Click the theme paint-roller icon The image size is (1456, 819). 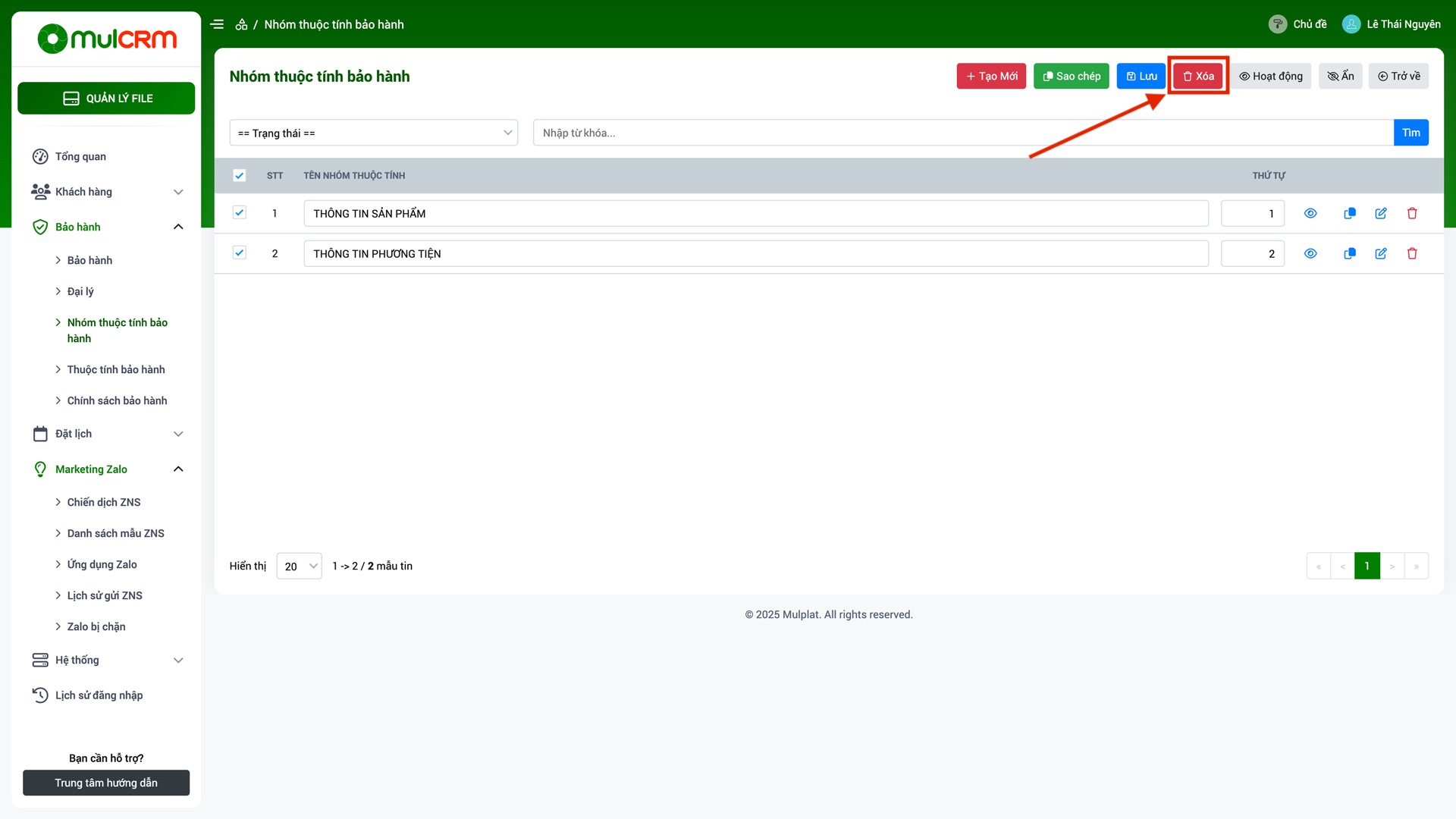(1277, 24)
